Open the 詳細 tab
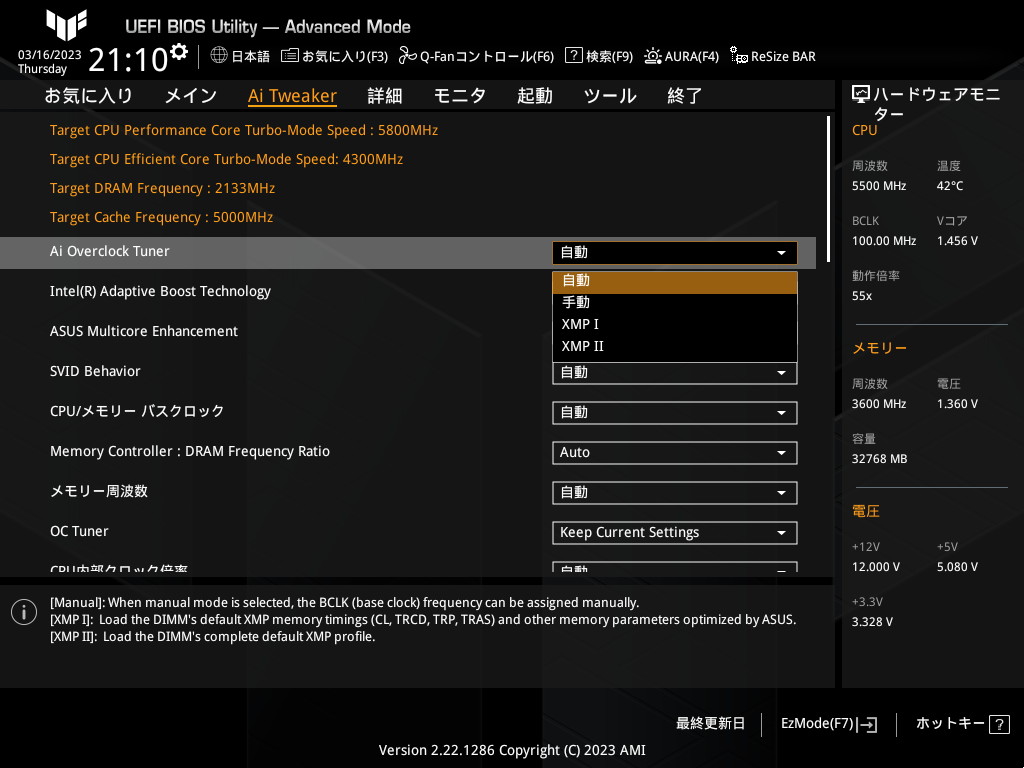1024x768 pixels. coord(385,96)
